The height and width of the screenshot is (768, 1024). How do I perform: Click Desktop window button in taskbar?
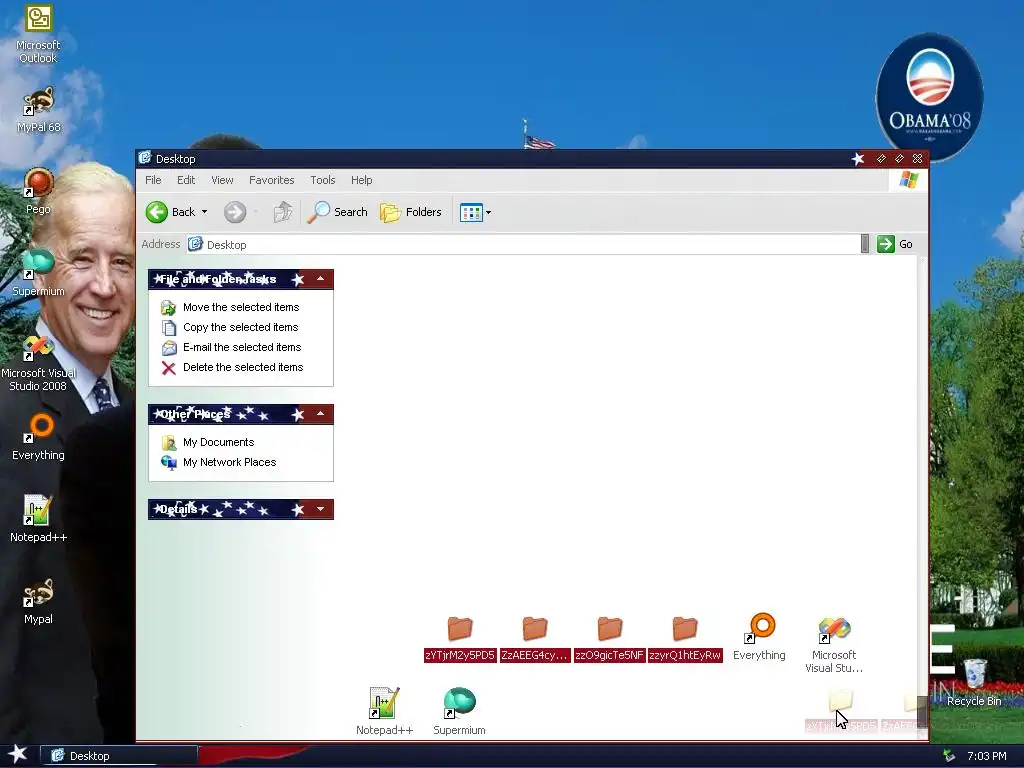coord(120,756)
